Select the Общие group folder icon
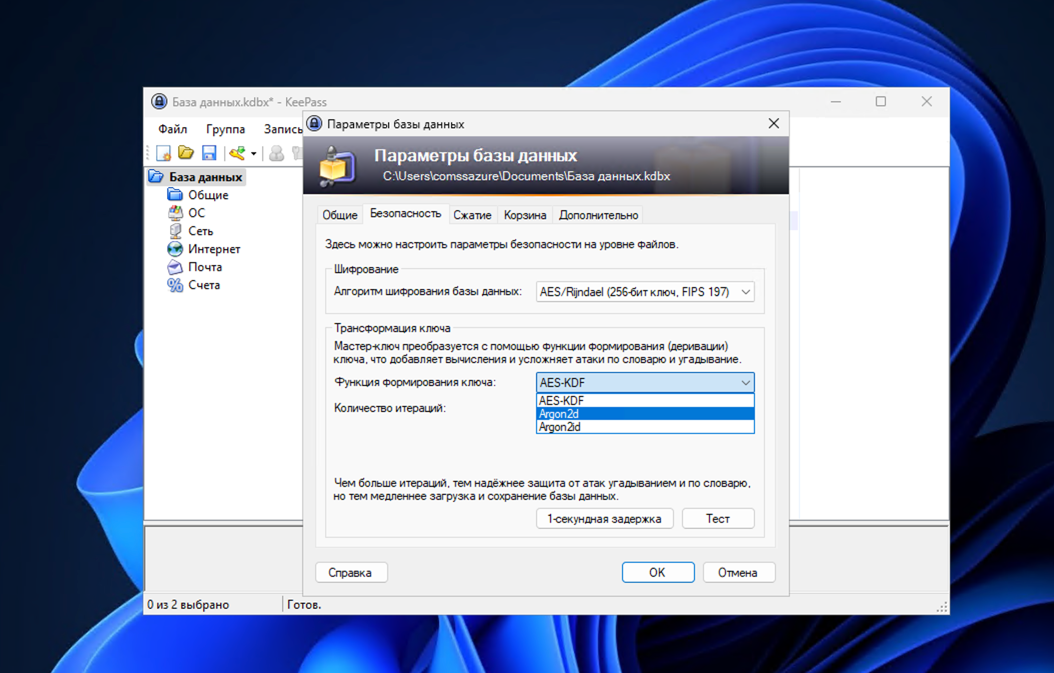The height and width of the screenshot is (673, 1054). [x=175, y=195]
